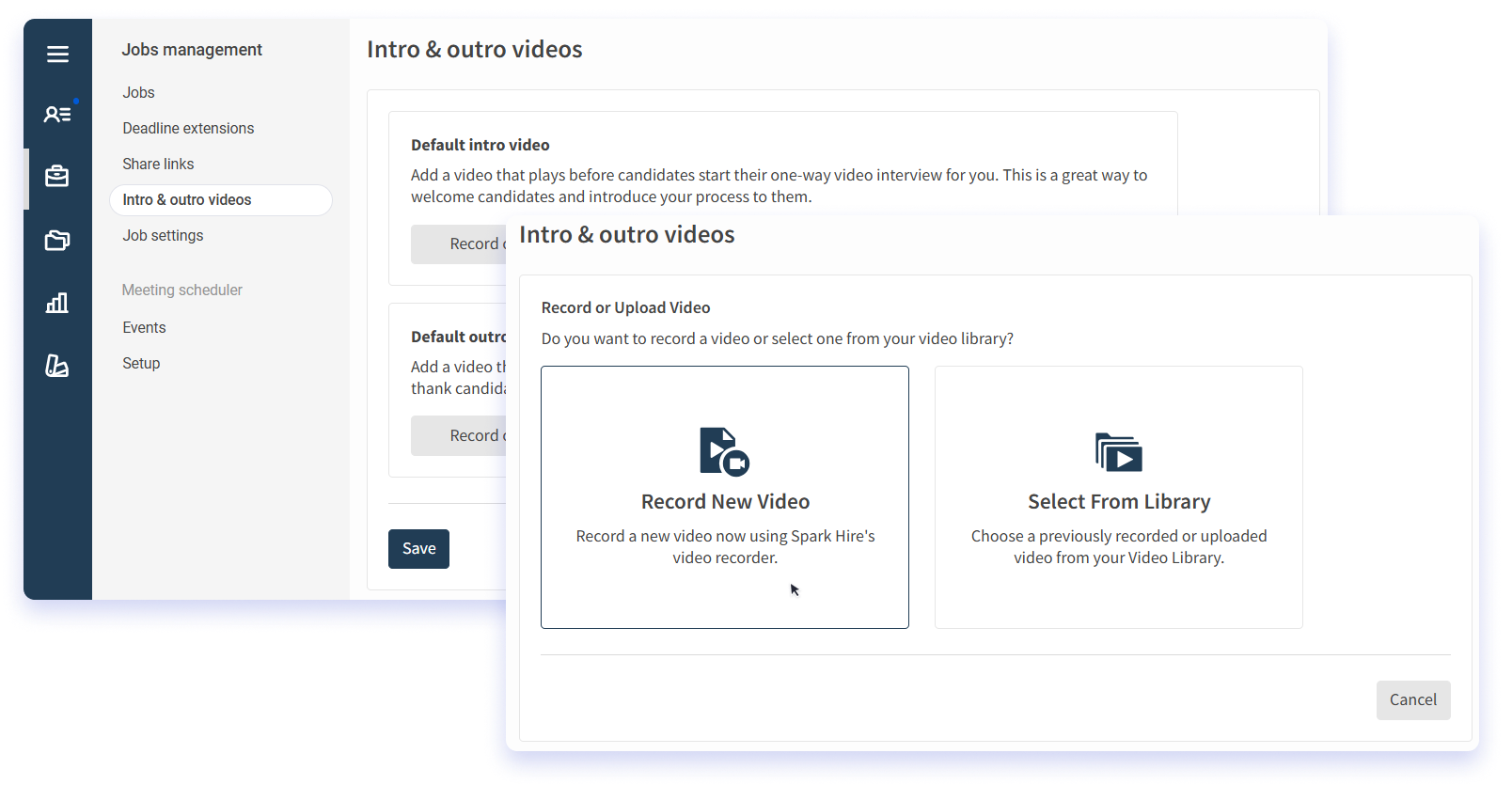This screenshot has height=785, width=1512.
Task: Choose the Record New Video card
Action: (725, 497)
